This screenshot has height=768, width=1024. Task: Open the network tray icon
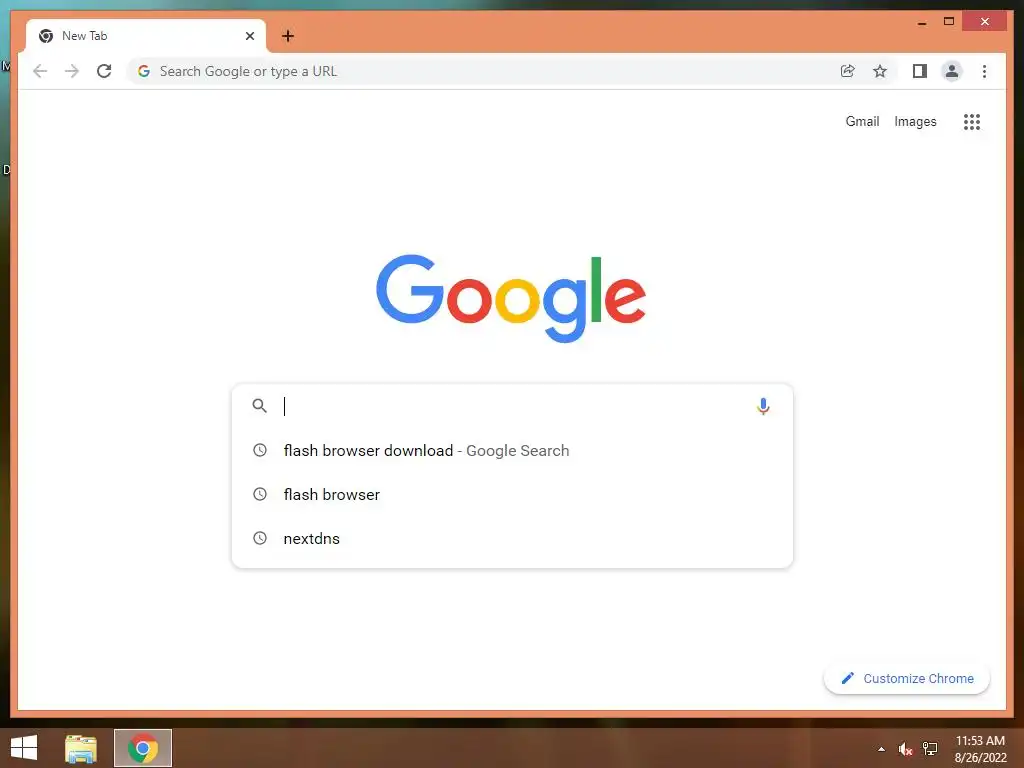(931, 749)
